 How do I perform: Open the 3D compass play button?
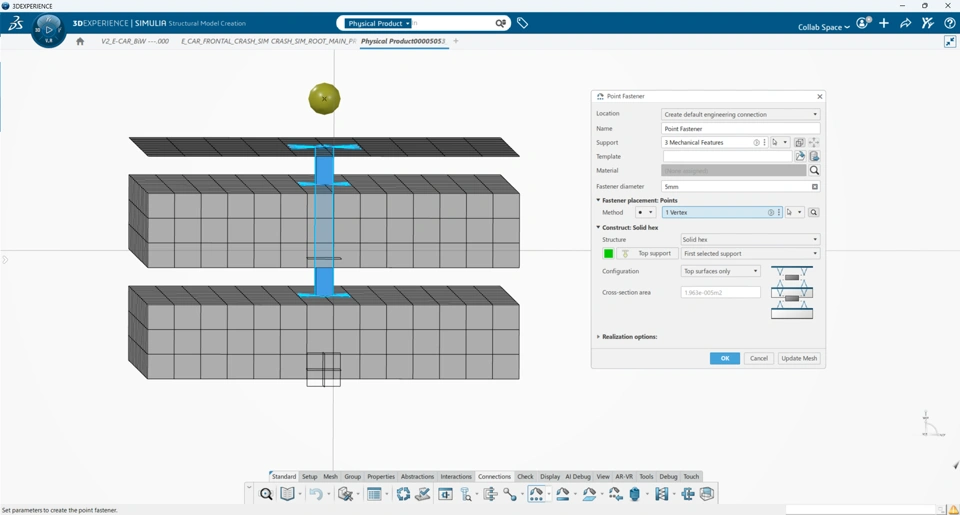coord(48,29)
